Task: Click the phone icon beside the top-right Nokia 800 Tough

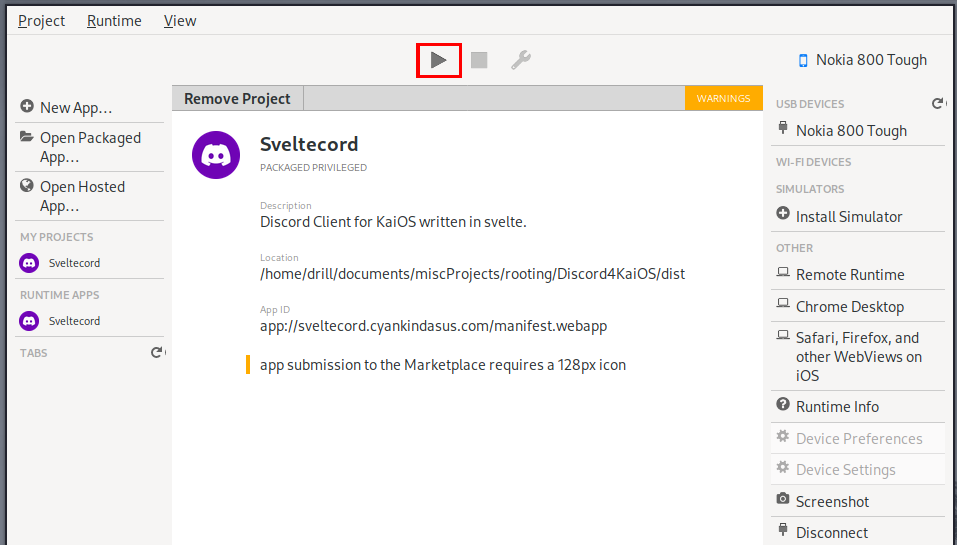Action: [803, 60]
